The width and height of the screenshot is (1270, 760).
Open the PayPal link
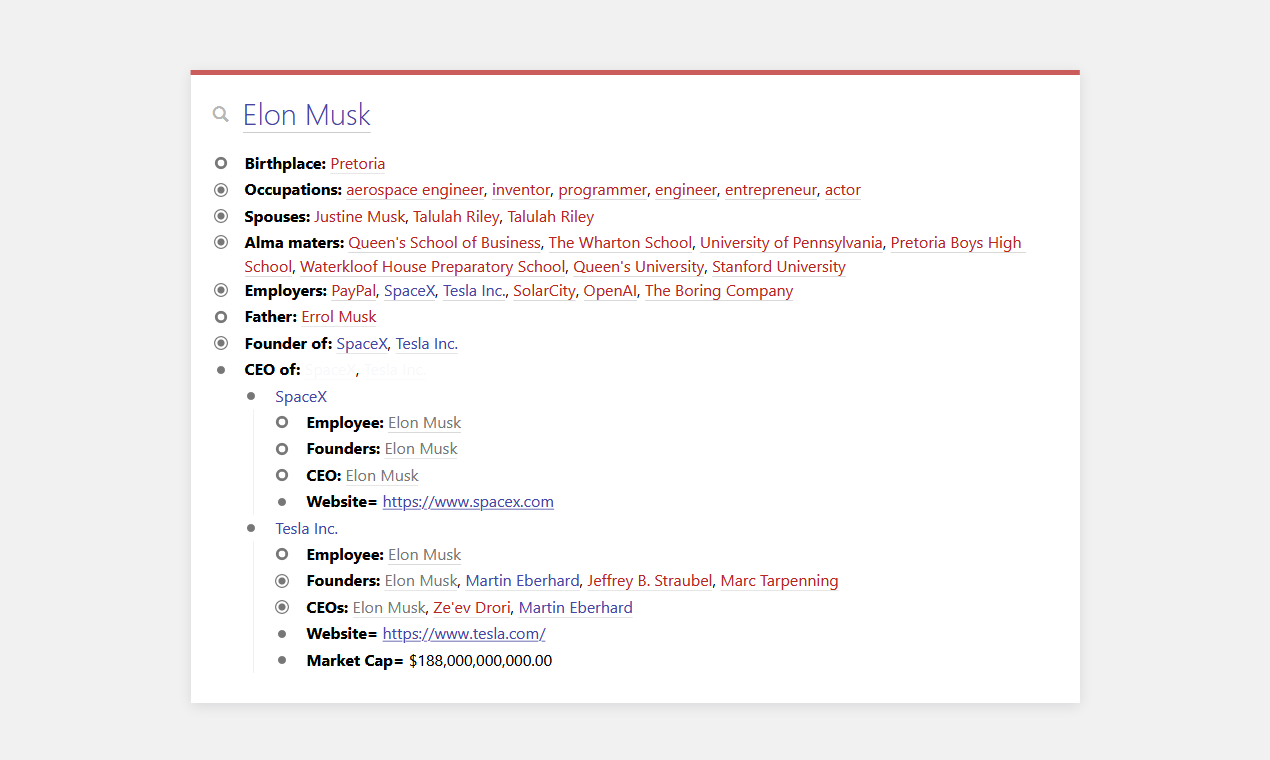pyautogui.click(x=354, y=291)
